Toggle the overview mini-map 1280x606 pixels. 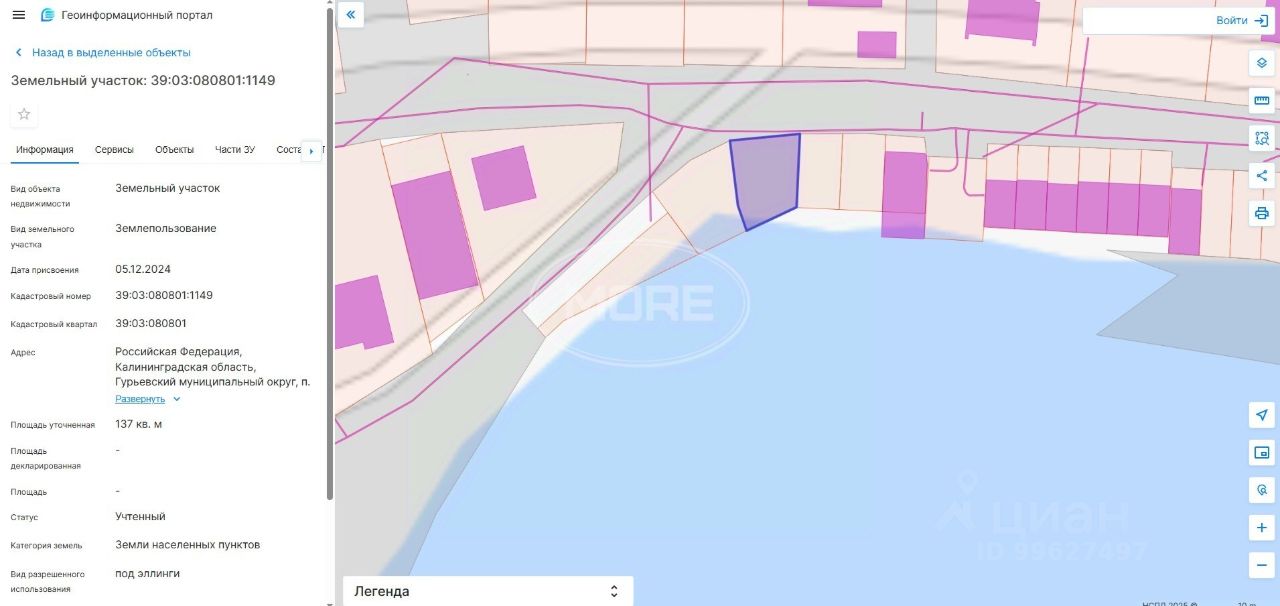coord(1262,453)
